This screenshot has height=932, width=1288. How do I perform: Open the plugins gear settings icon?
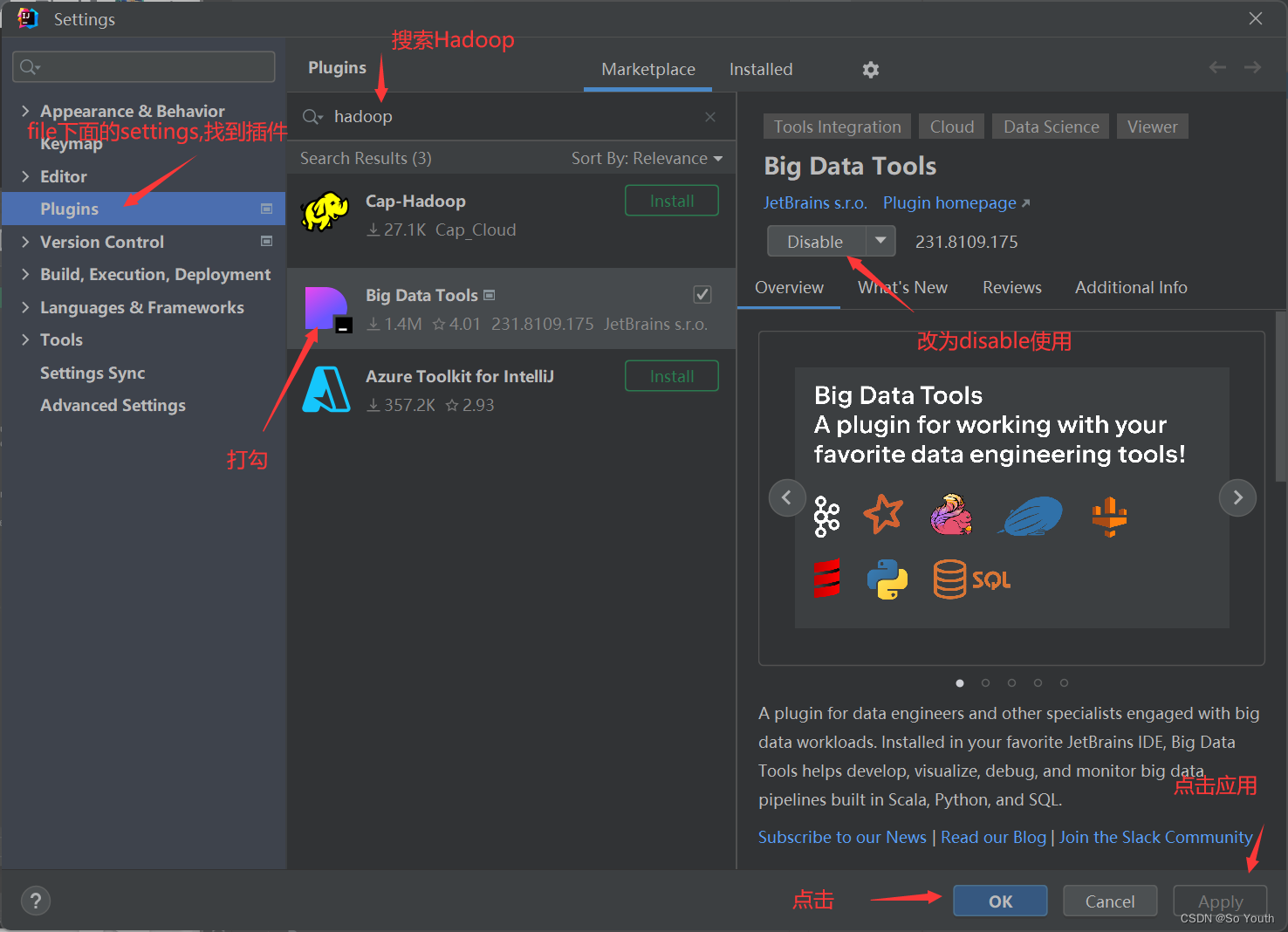pos(870,70)
